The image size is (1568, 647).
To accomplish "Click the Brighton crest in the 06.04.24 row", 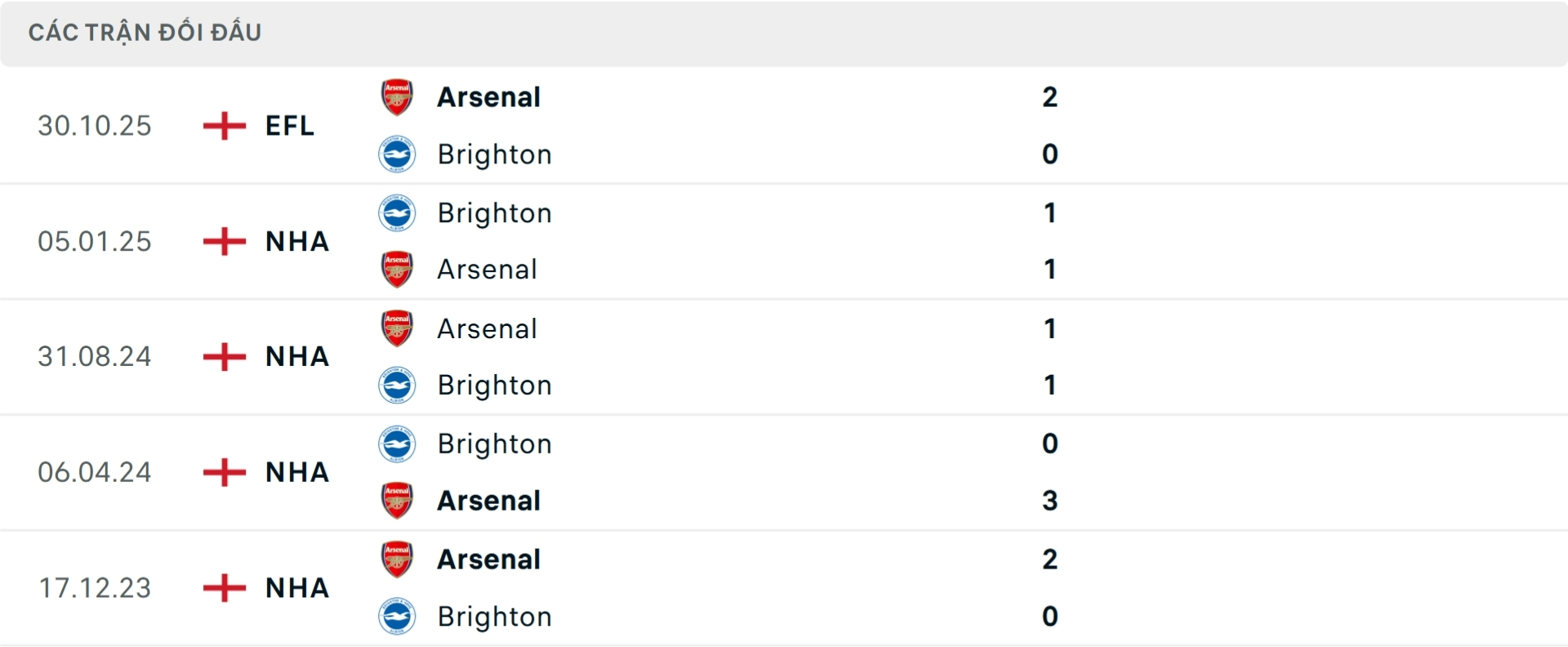I will click(397, 444).
